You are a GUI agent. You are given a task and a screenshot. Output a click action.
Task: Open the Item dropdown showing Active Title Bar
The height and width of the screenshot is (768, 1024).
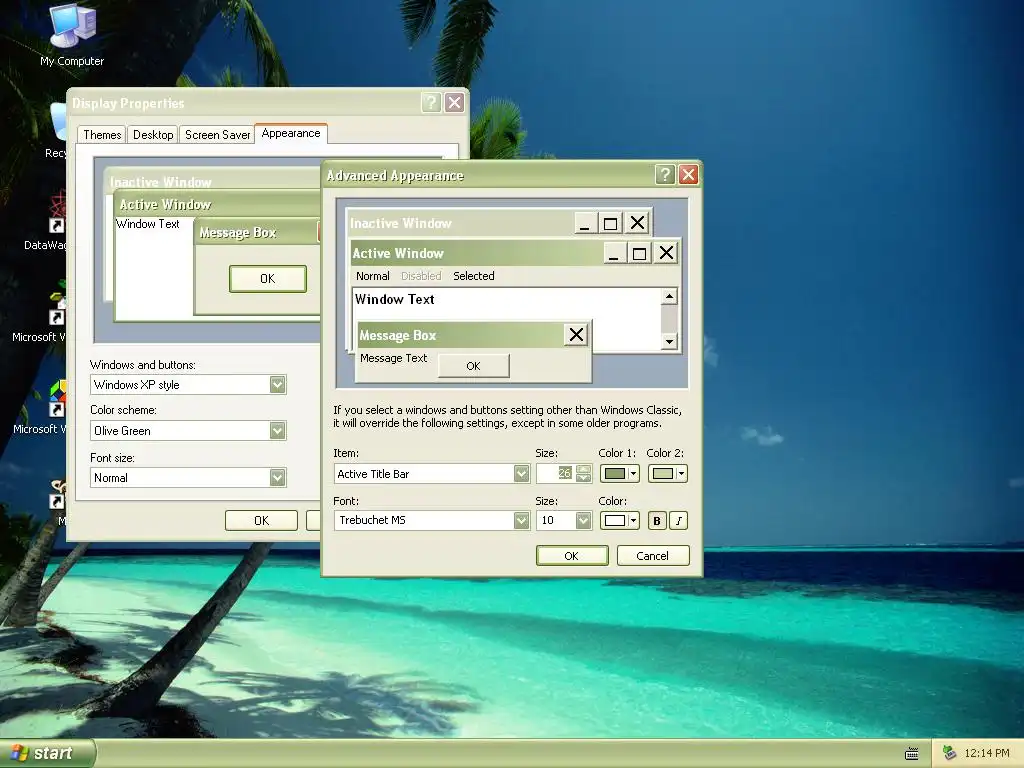(521, 473)
